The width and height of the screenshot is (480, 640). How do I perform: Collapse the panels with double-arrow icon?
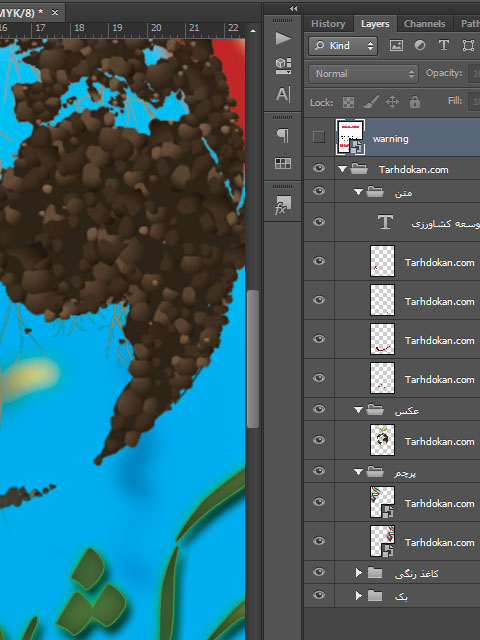(x=293, y=8)
